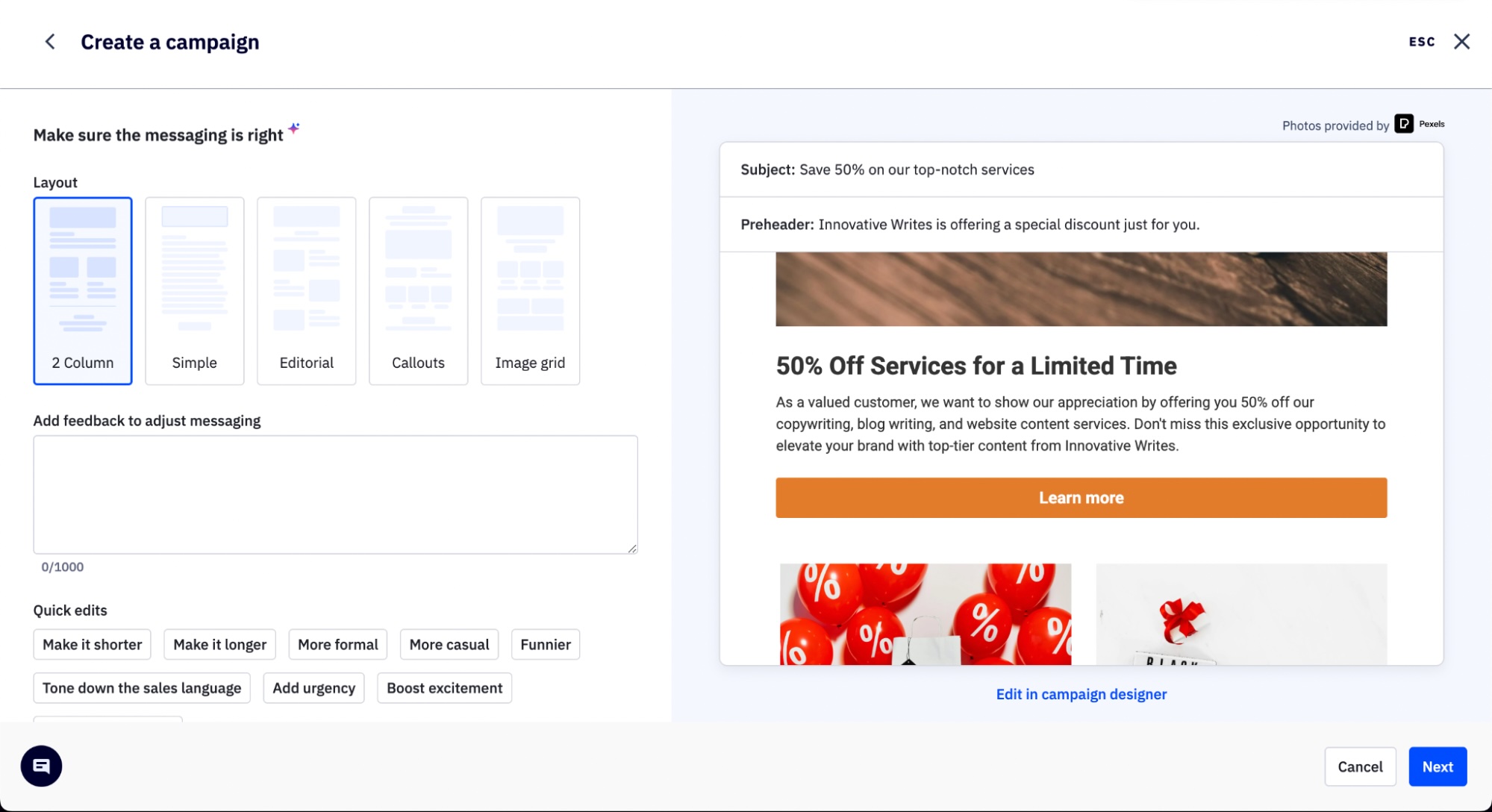Click the orange Learn more button
The image size is (1492, 812).
click(1081, 498)
